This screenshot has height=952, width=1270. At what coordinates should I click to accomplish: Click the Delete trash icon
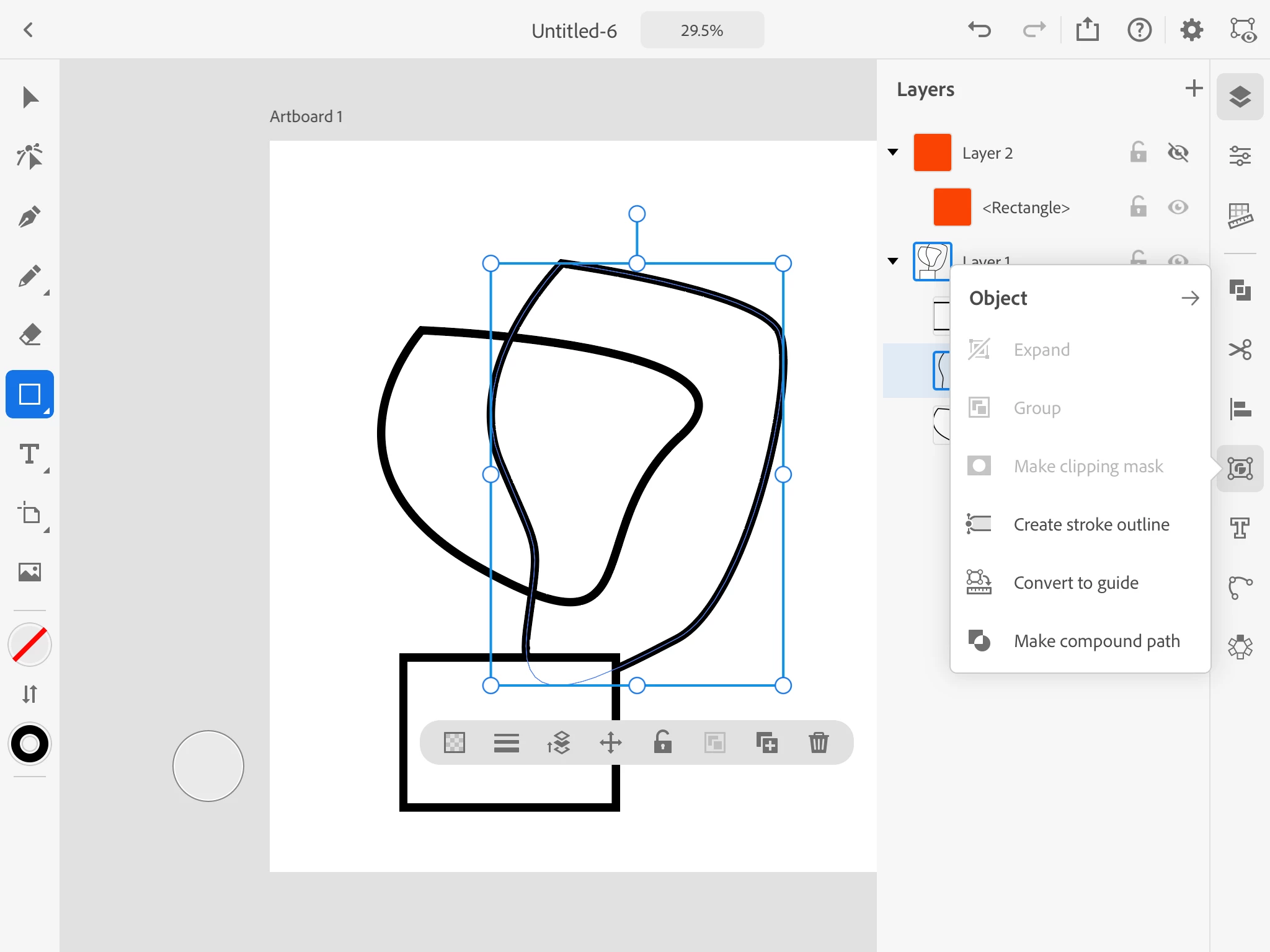point(819,742)
